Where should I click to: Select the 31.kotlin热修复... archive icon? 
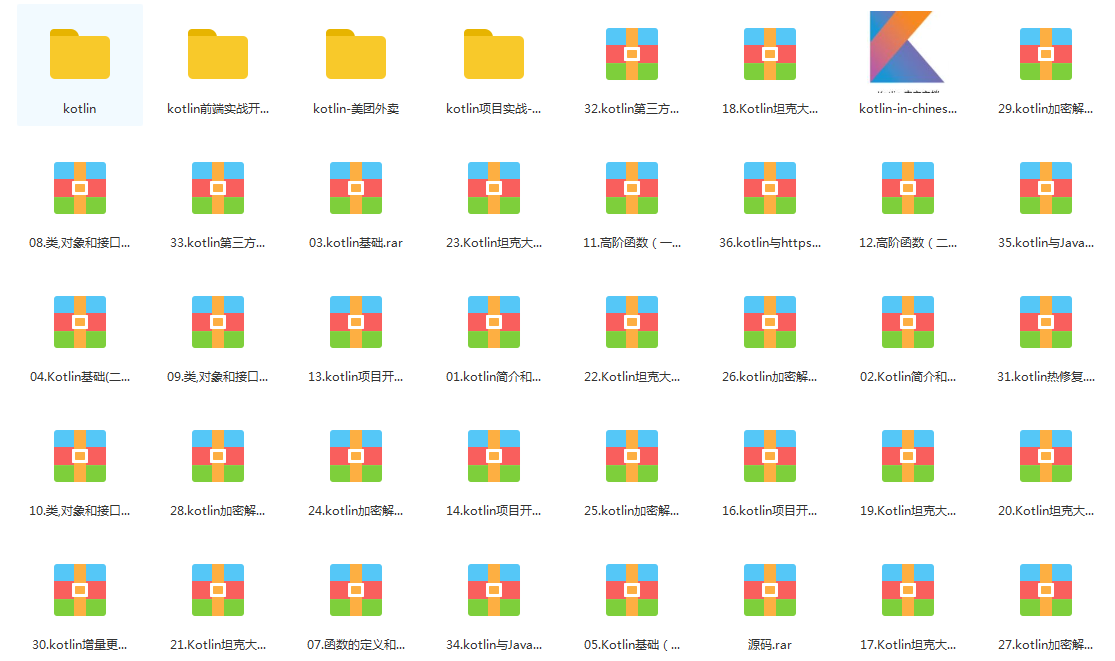1045,322
